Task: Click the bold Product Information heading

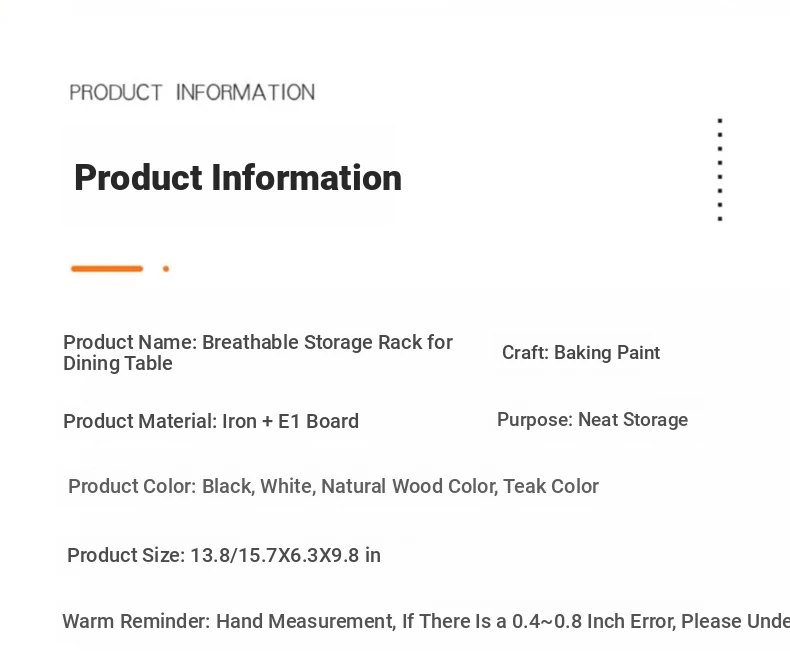Action: tap(238, 178)
